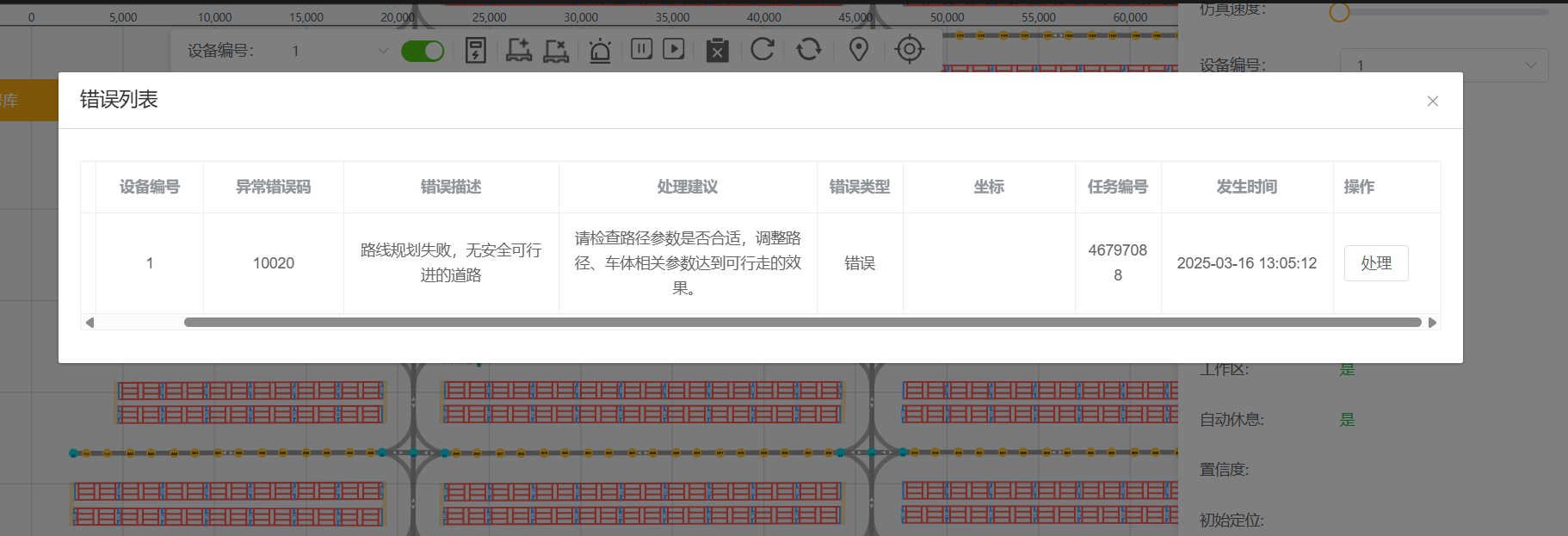Screen dimensions: 1568x536
Task: Click the charging station icon in toolbar
Action: point(476,51)
